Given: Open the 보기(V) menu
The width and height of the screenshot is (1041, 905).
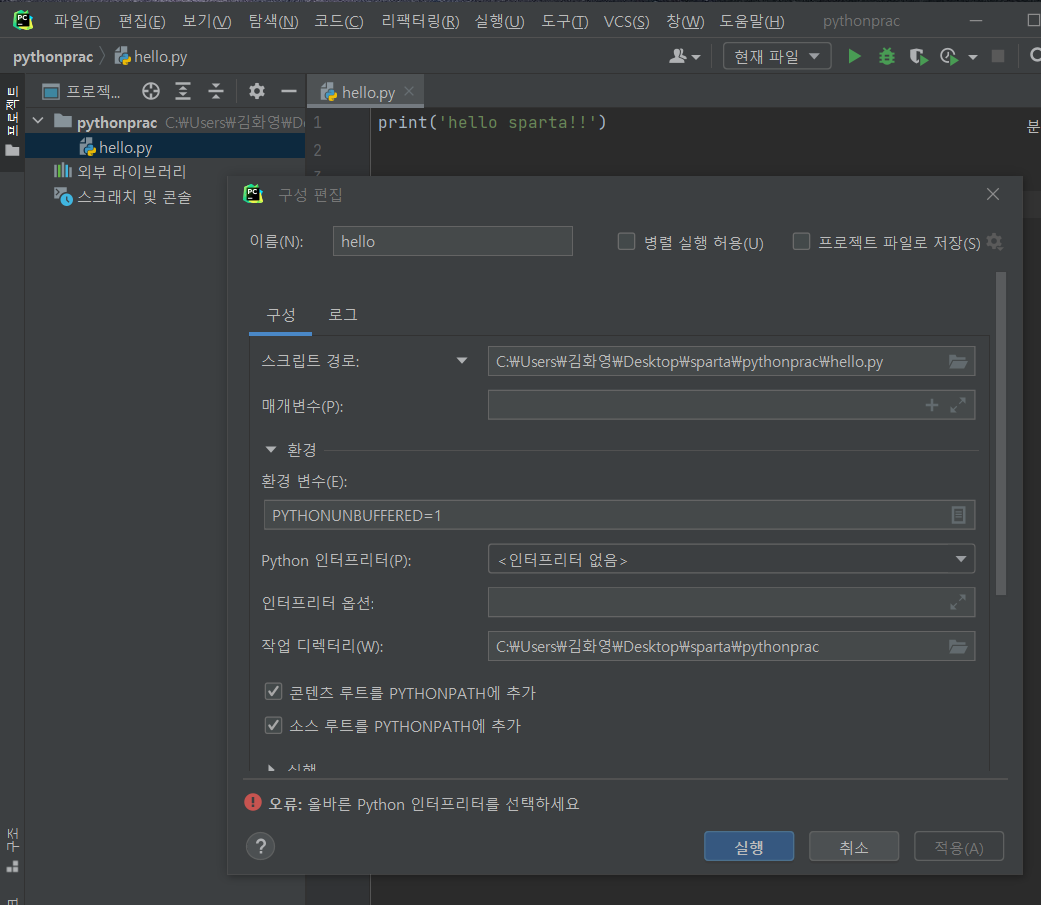Looking at the screenshot, I should pos(206,21).
